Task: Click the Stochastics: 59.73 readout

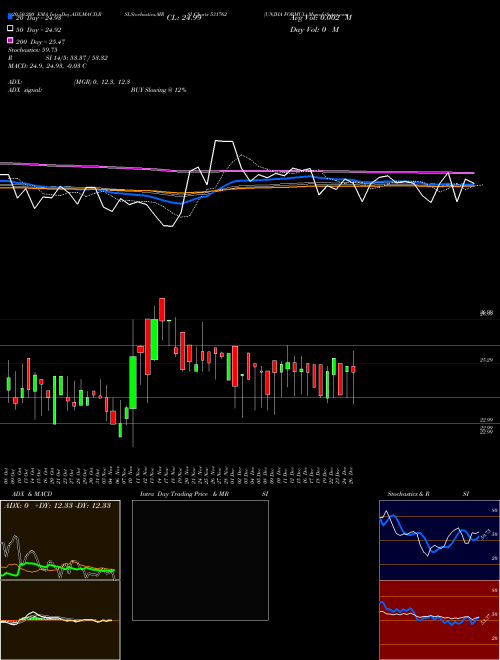Action: click(32, 50)
